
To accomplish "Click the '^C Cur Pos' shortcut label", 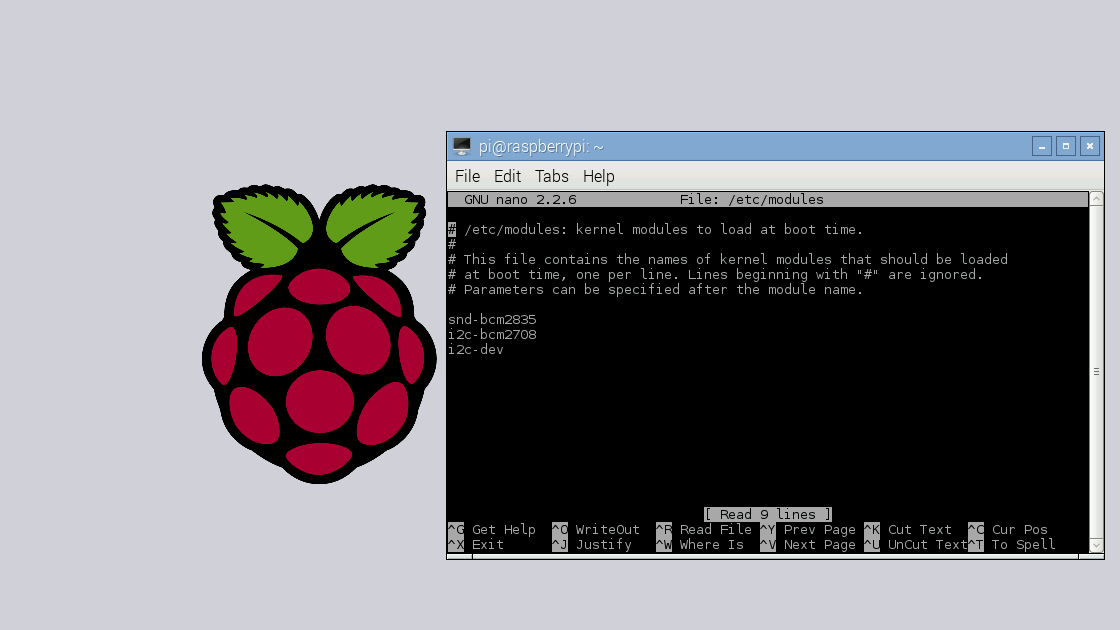I will [x=1008, y=529].
